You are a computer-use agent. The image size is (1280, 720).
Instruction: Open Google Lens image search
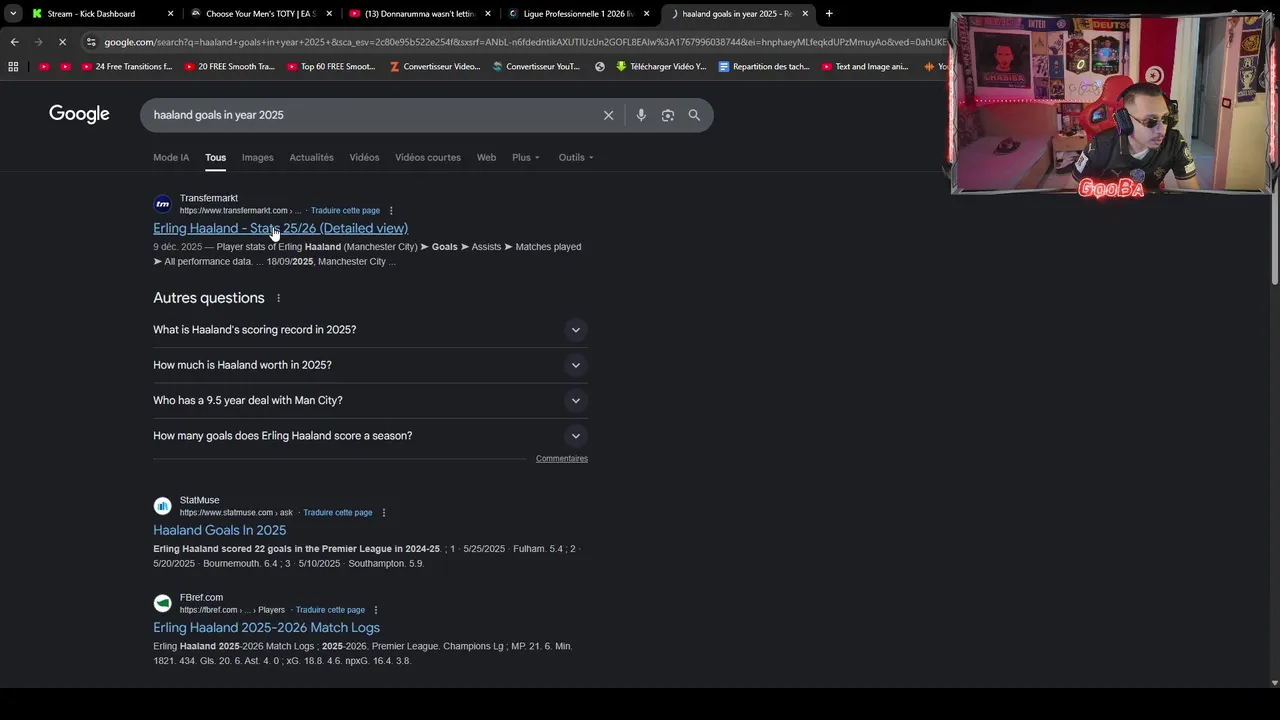coord(668,115)
